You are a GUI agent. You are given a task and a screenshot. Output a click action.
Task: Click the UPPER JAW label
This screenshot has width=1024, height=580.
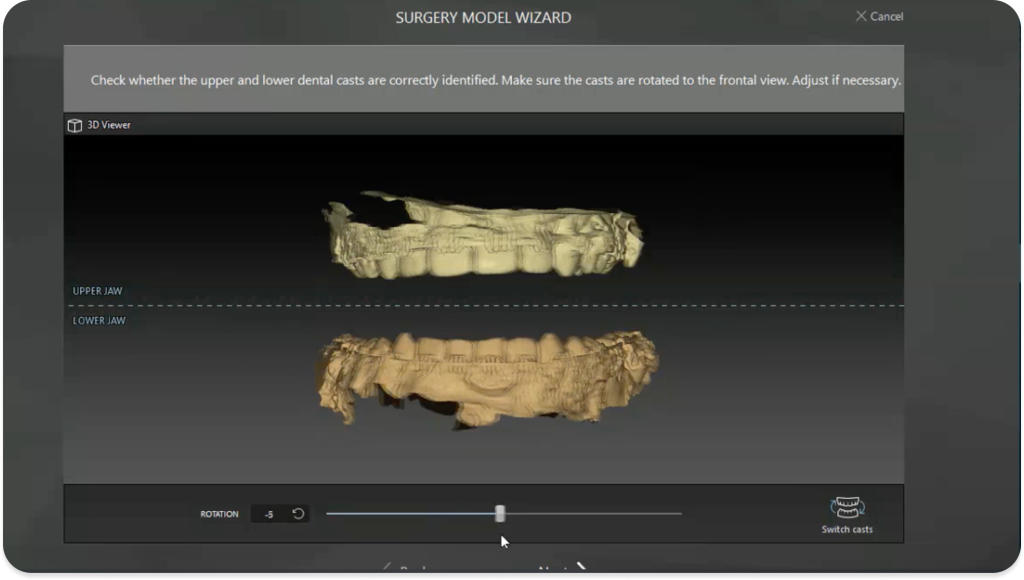click(x=98, y=291)
